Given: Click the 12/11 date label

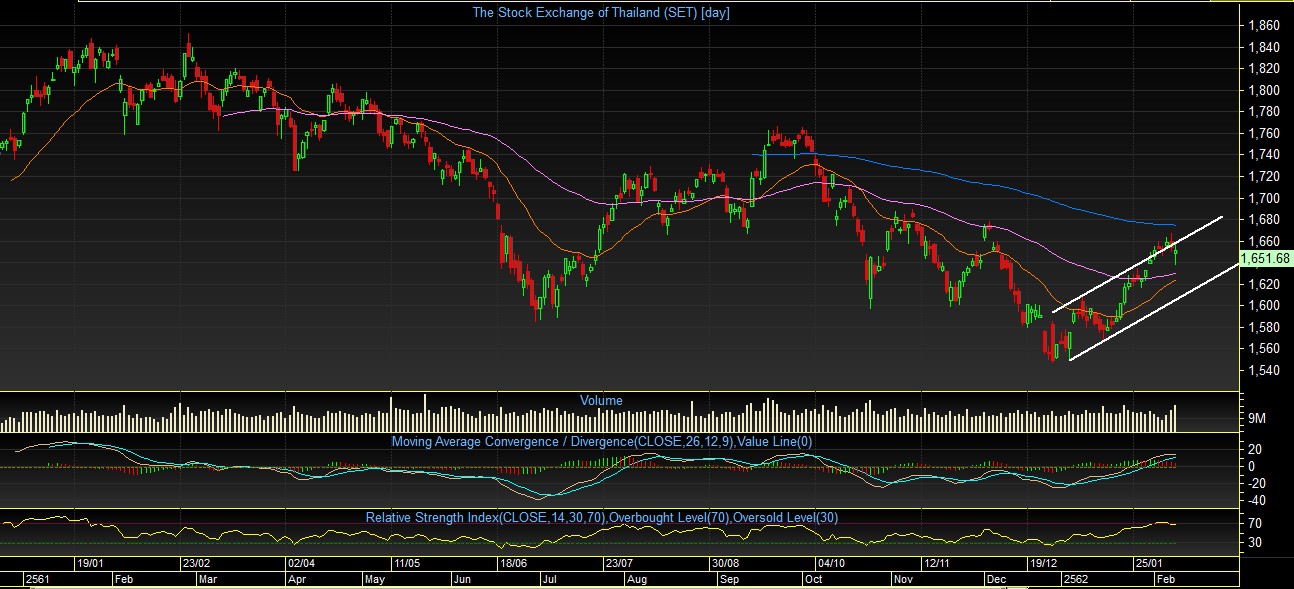Looking at the screenshot, I should [936, 564].
